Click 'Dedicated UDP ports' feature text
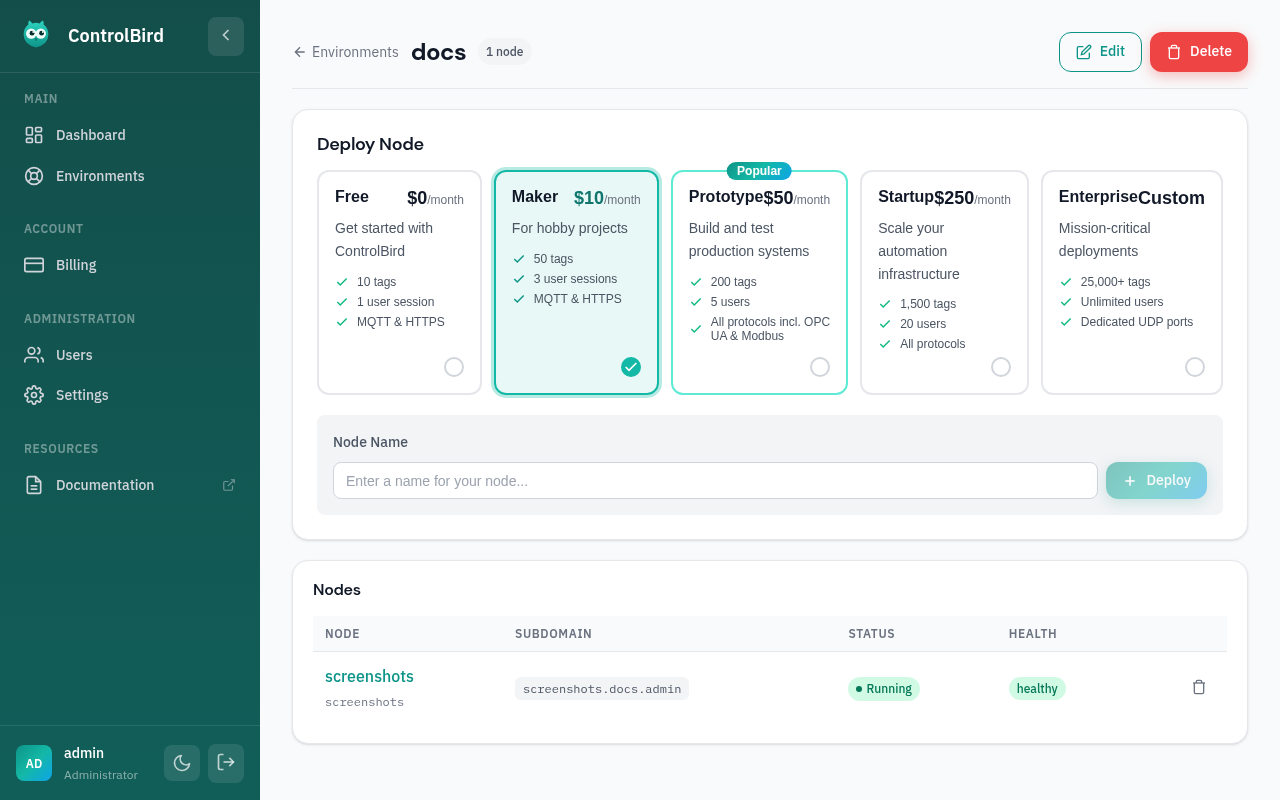The width and height of the screenshot is (1280, 800). pyautogui.click(x=1137, y=322)
